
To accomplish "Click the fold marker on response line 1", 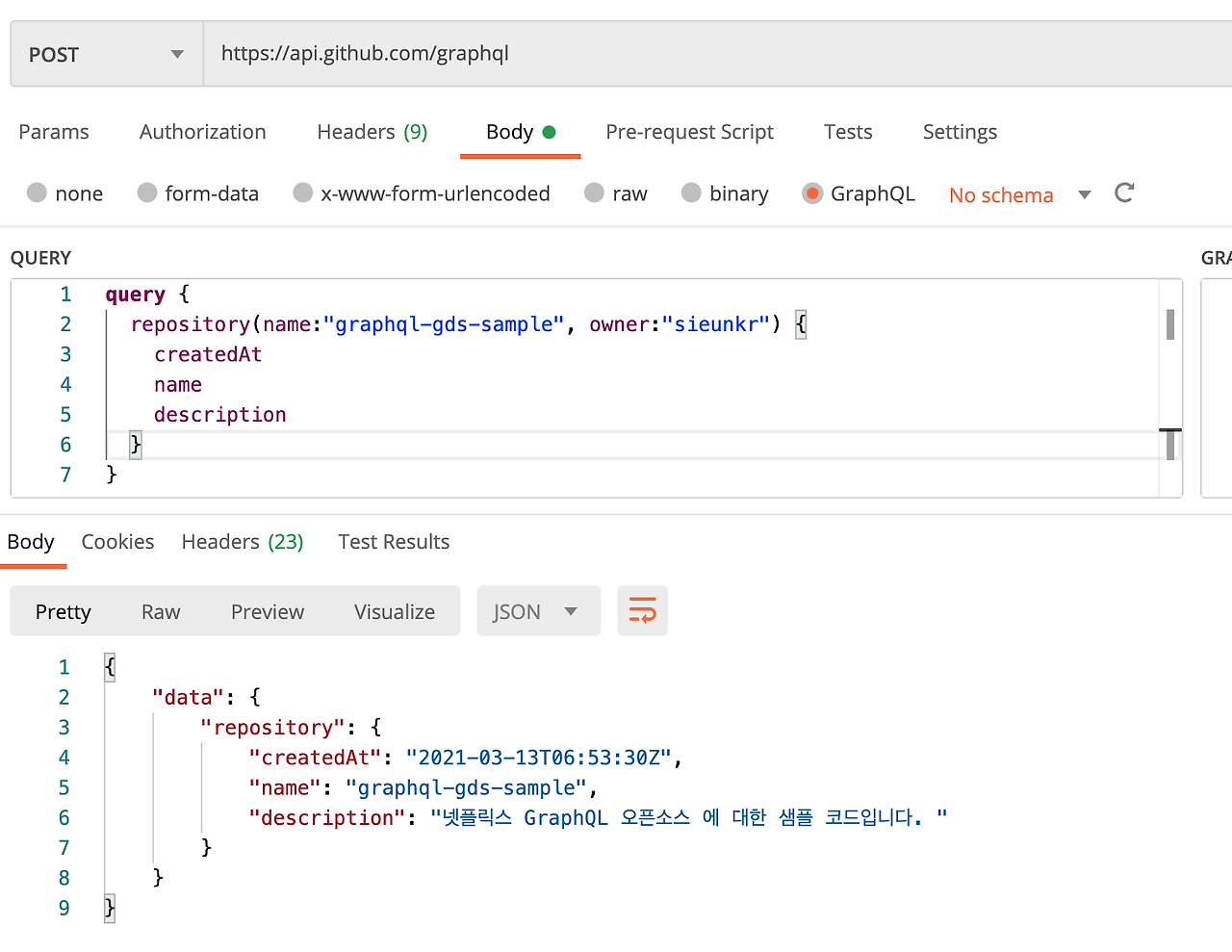I will [x=109, y=666].
